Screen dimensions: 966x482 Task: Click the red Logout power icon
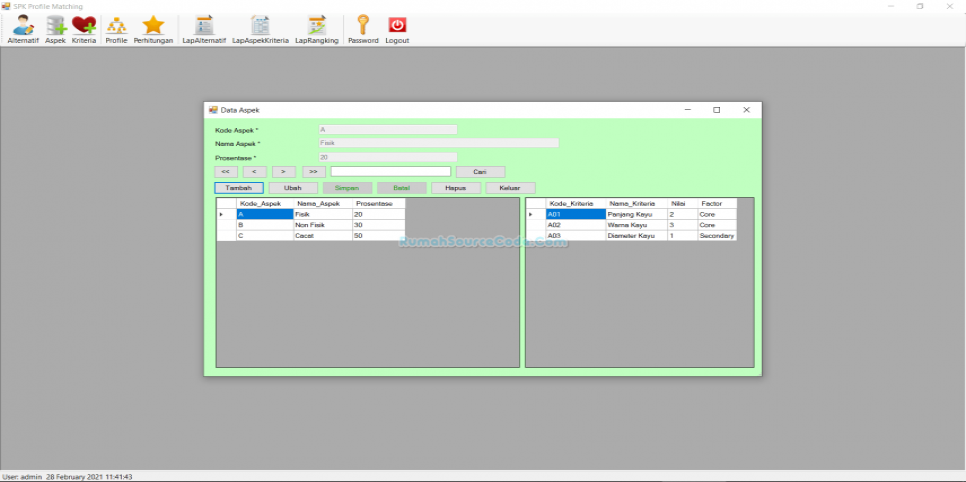coord(397,30)
